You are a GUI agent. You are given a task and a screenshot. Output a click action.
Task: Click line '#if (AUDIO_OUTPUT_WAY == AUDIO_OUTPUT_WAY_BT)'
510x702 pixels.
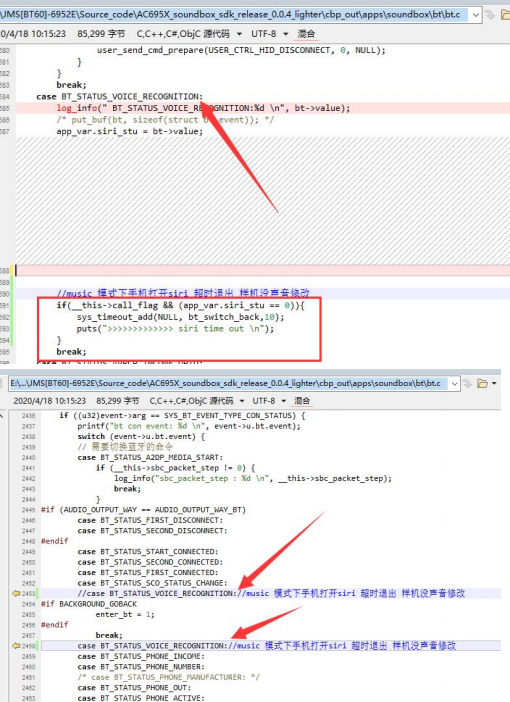(143, 509)
